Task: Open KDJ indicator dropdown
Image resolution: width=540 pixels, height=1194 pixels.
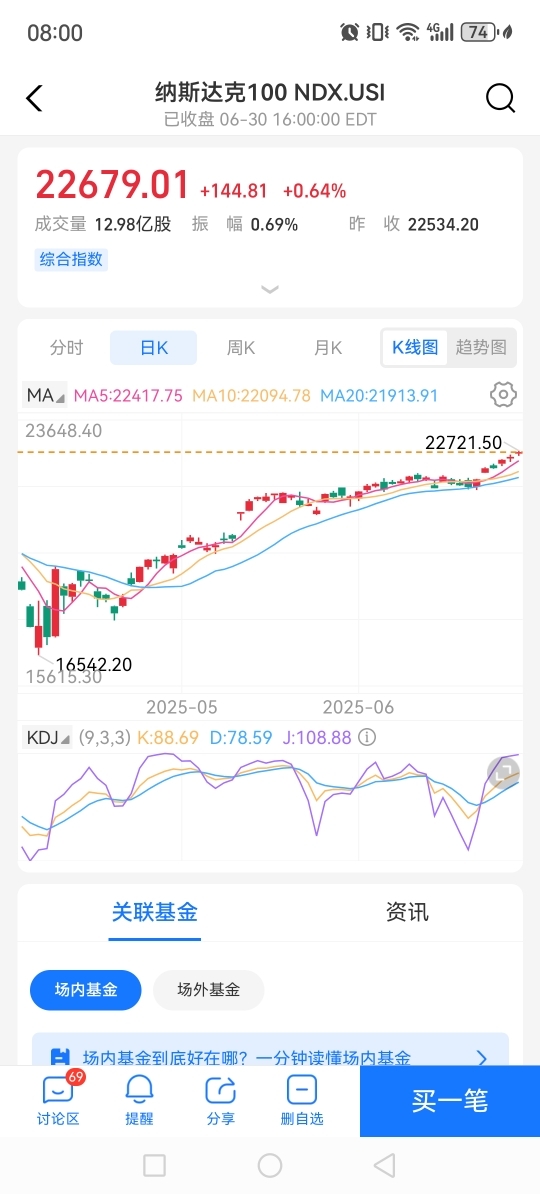Action: (49, 737)
